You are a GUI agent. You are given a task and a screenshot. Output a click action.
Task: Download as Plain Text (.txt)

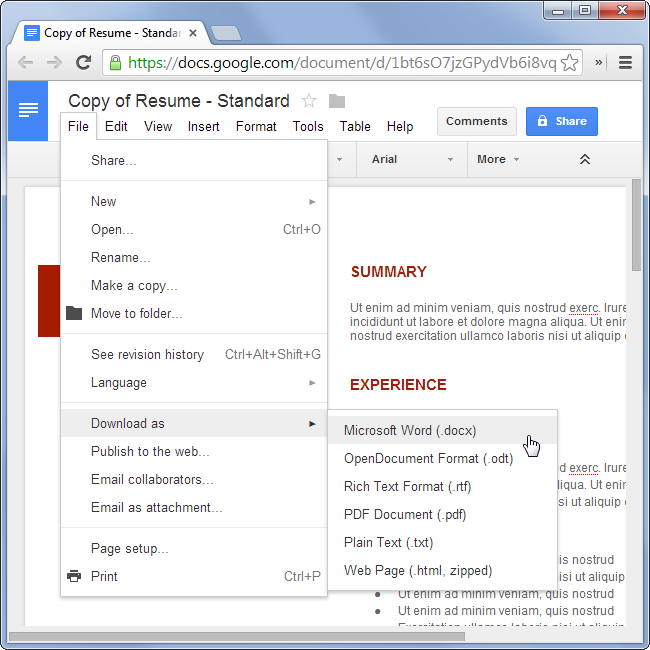coord(442,542)
